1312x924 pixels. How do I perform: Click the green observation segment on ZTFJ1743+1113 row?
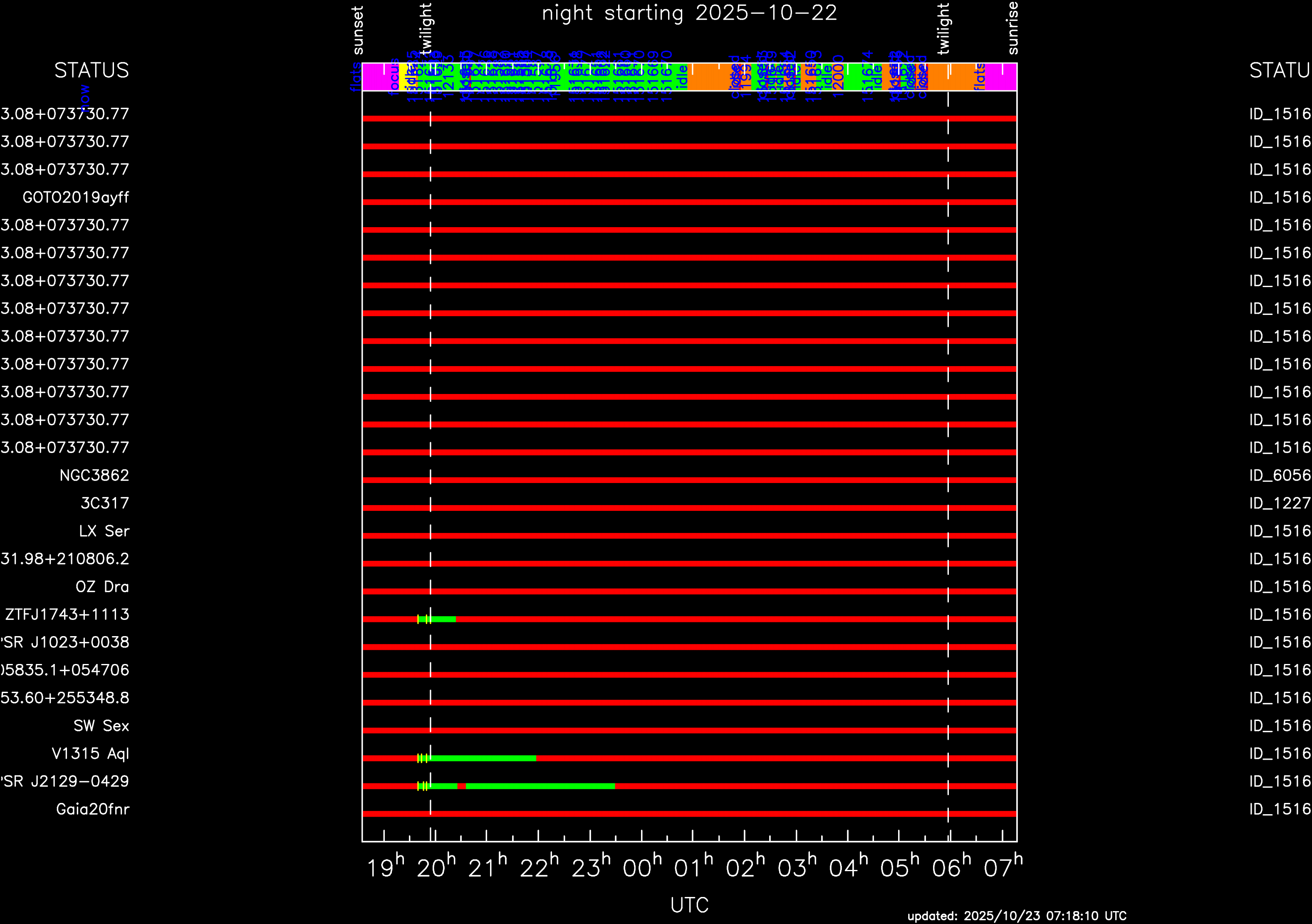443,619
